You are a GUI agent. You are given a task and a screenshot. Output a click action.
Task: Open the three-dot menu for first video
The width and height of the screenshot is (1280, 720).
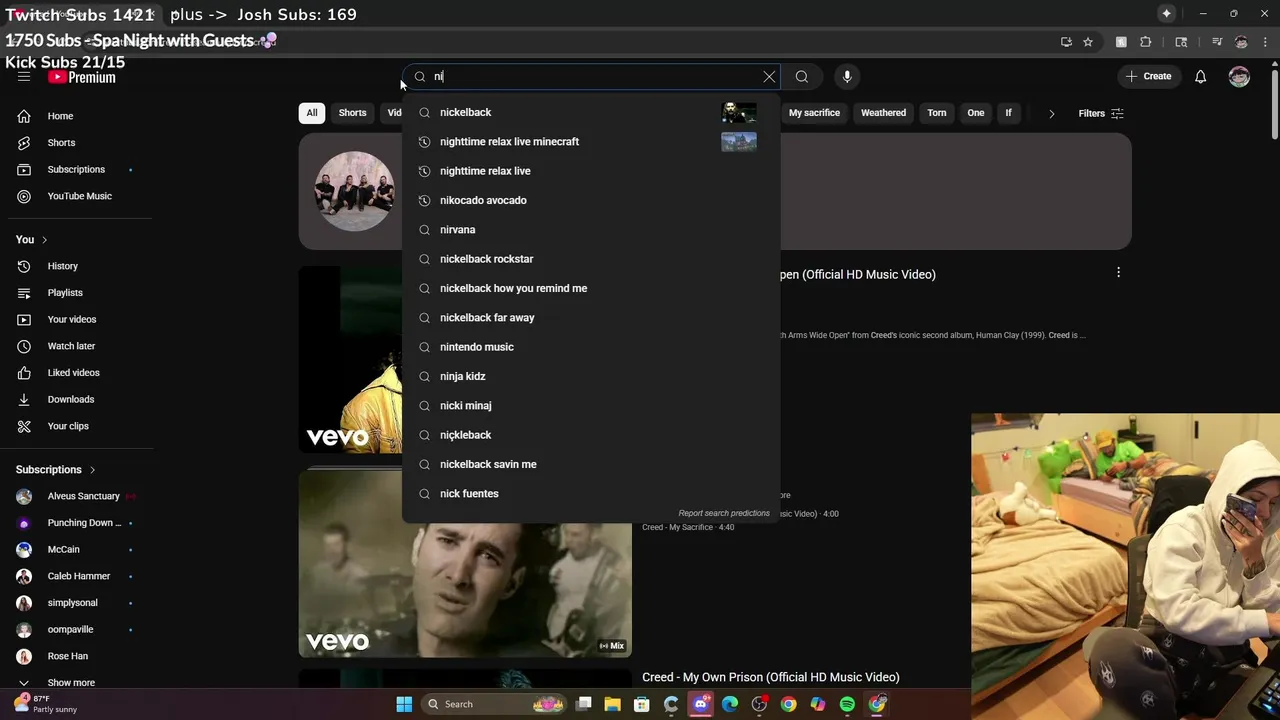1118,272
